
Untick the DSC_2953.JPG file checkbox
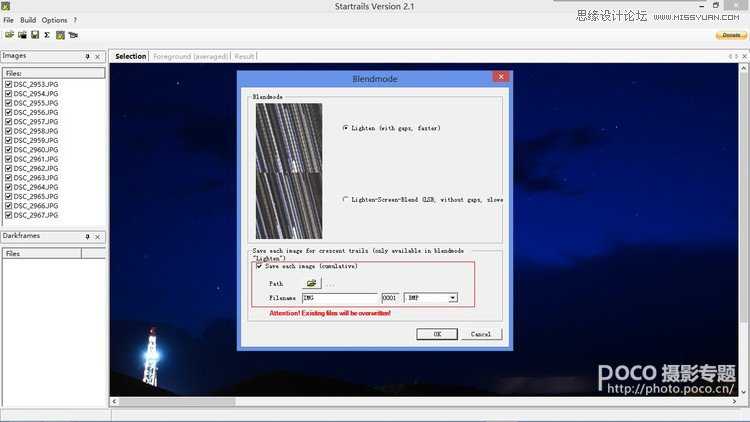coord(8,85)
